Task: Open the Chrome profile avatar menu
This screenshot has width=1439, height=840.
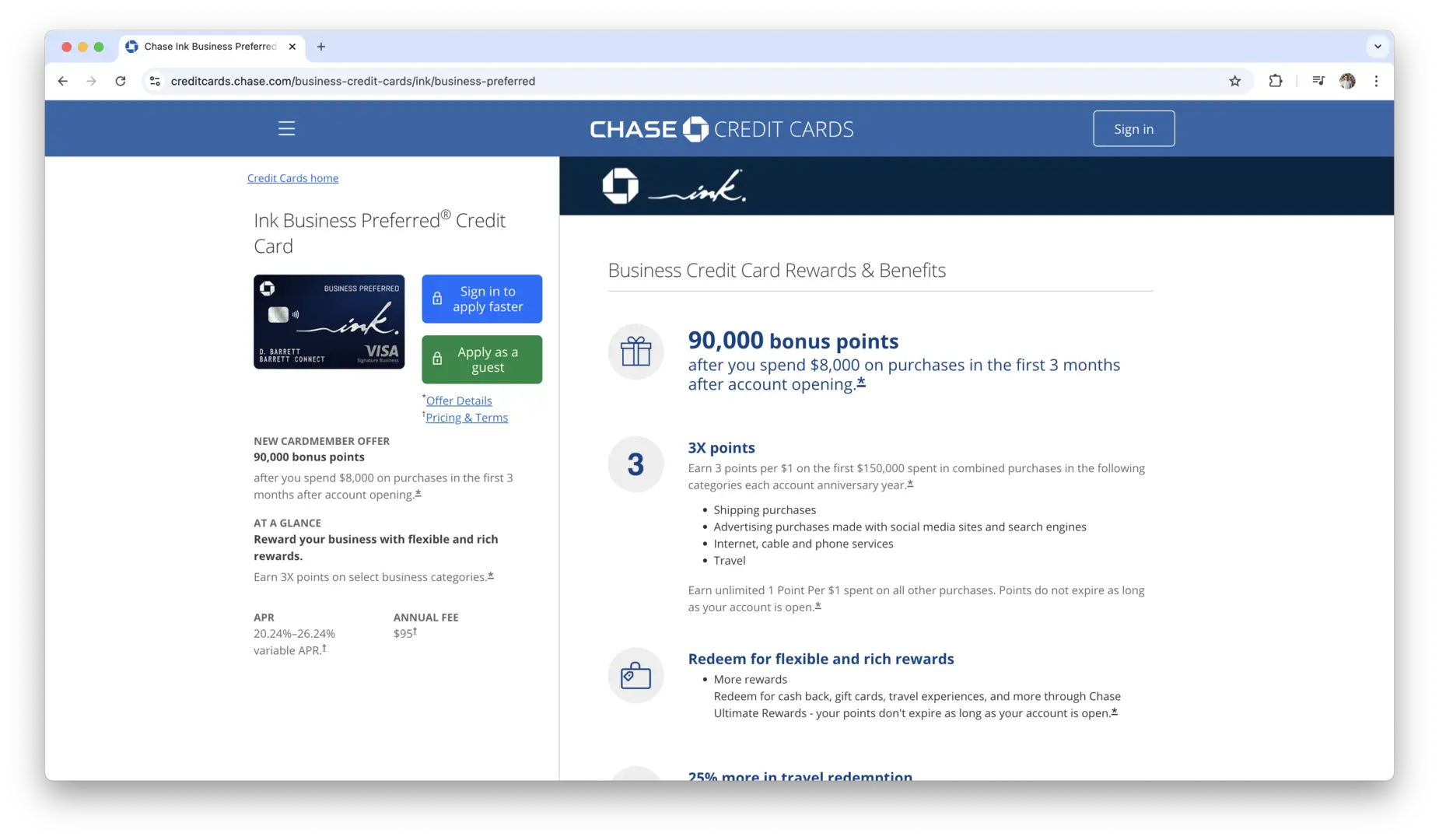Action: pos(1347,81)
